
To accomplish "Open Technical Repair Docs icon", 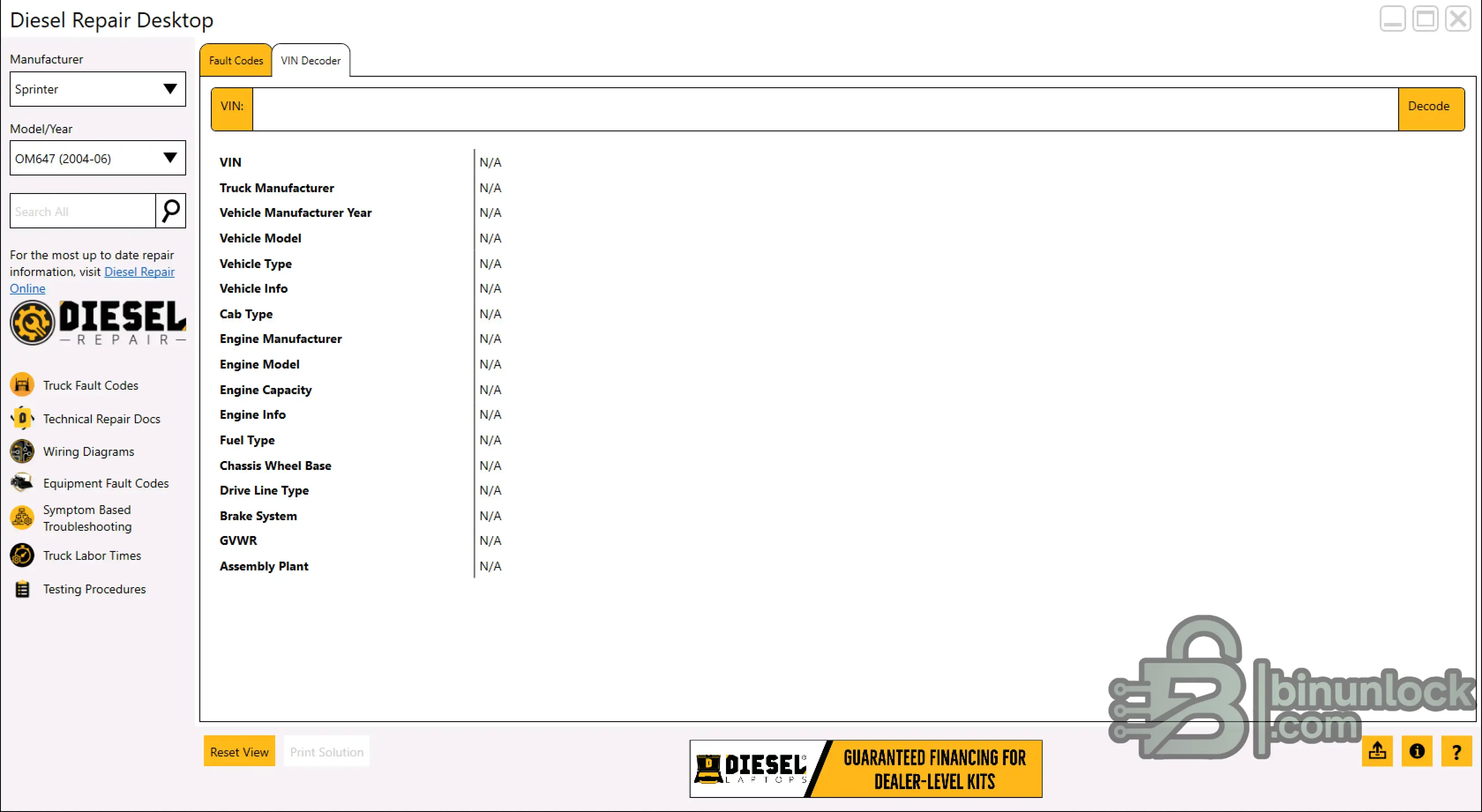I will pos(22,418).
